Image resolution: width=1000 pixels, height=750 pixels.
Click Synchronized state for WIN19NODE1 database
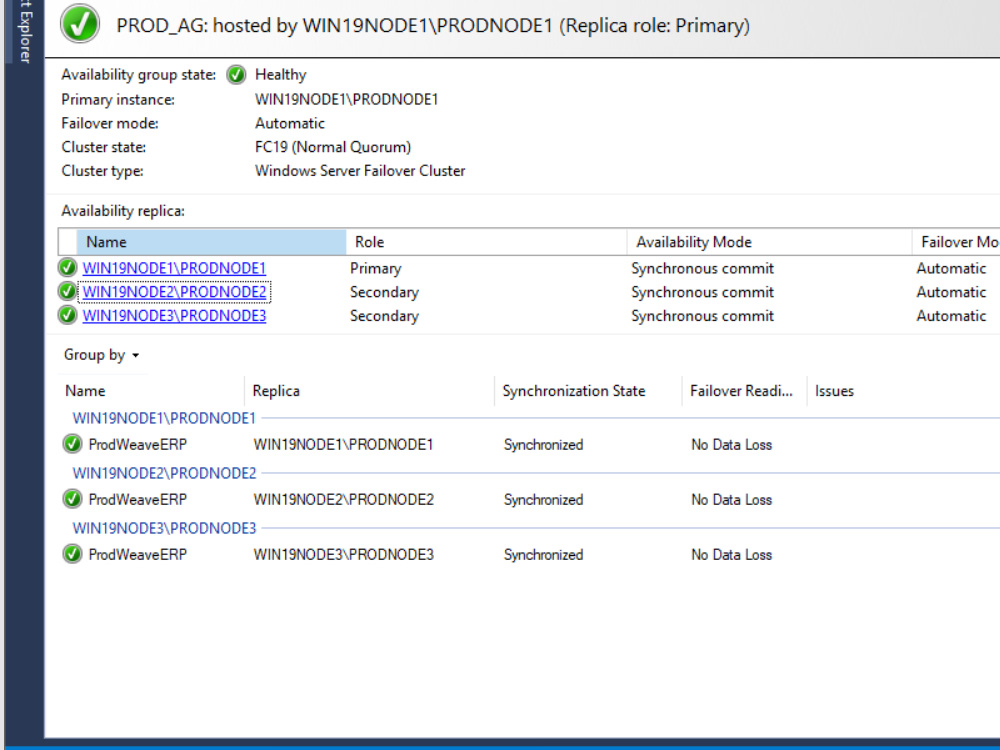pos(543,445)
